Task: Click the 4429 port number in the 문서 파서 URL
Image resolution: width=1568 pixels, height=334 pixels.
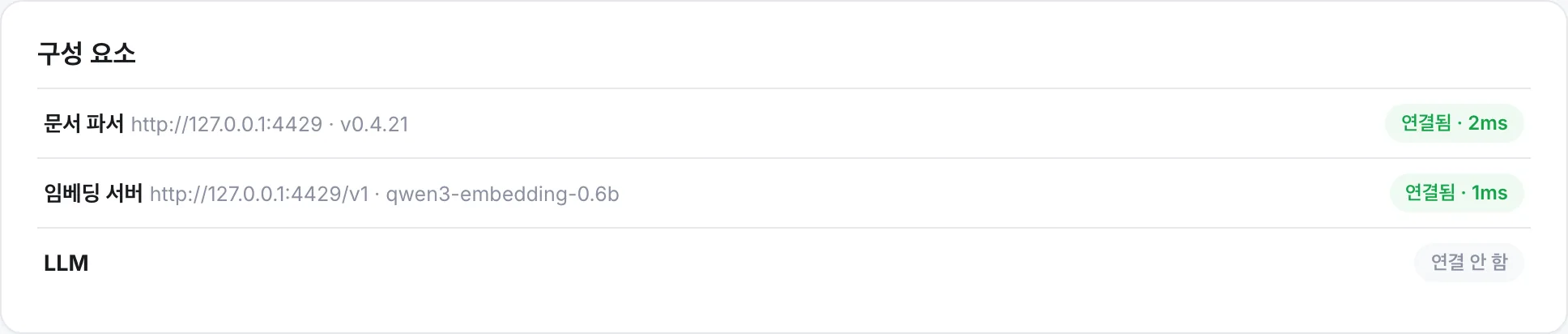Action: [298, 124]
